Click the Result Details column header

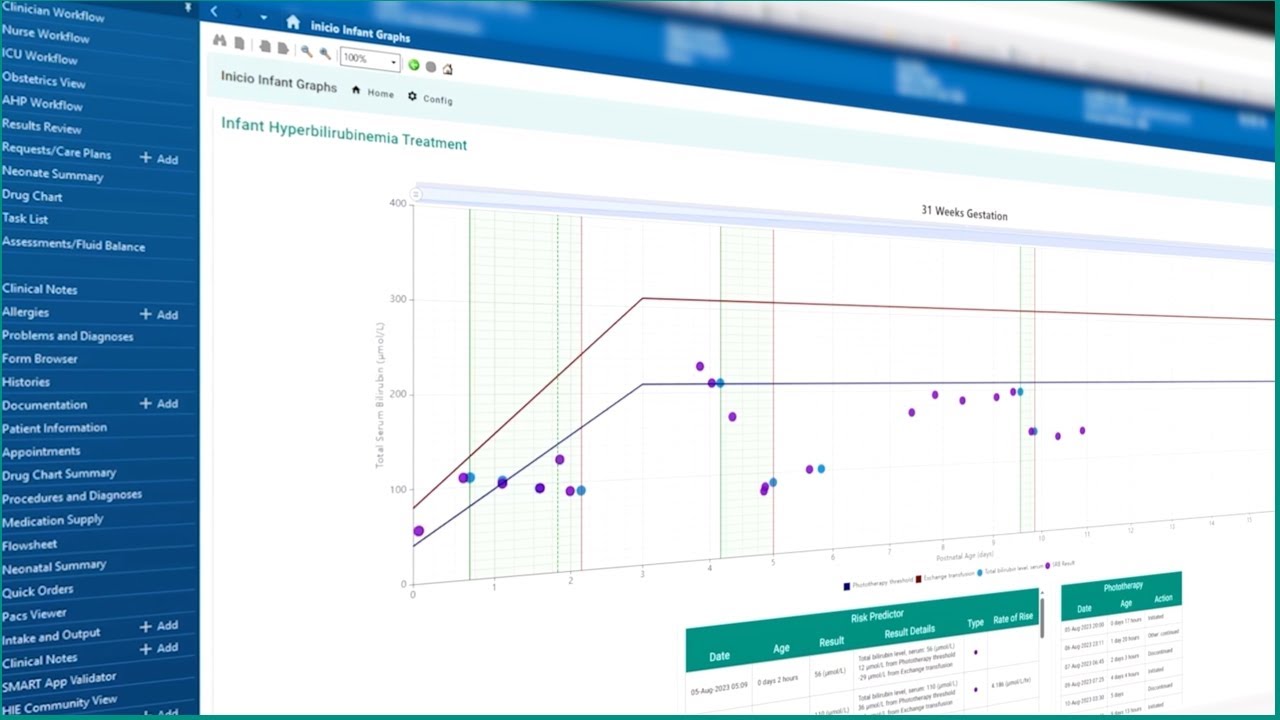[909, 633]
